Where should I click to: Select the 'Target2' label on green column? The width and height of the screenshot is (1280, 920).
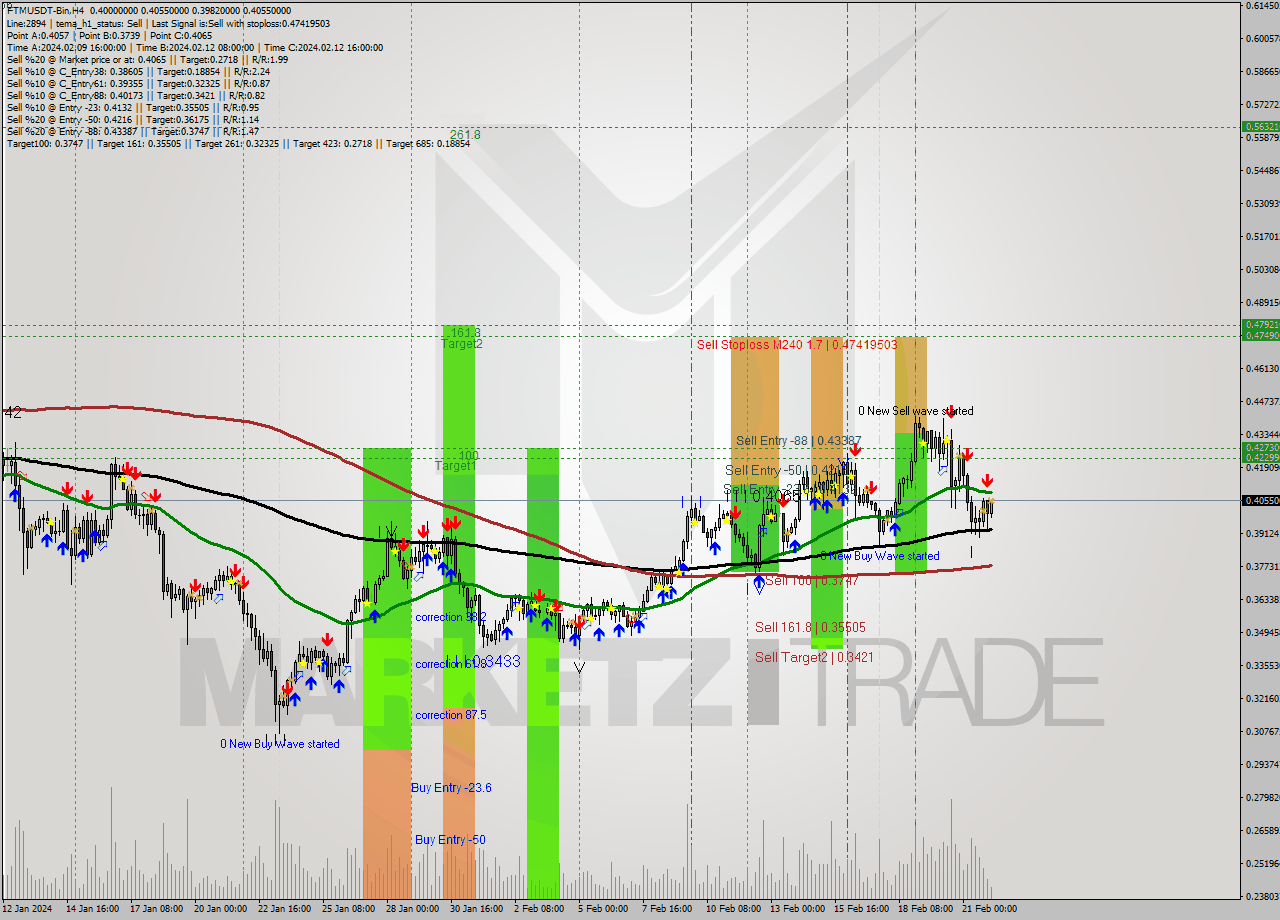point(462,343)
